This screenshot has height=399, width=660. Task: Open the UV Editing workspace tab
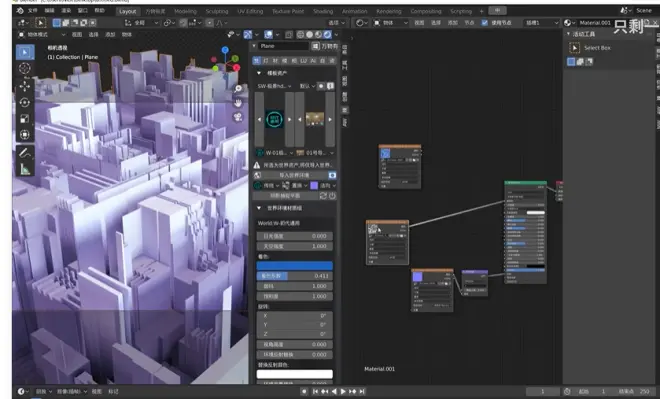point(250,11)
